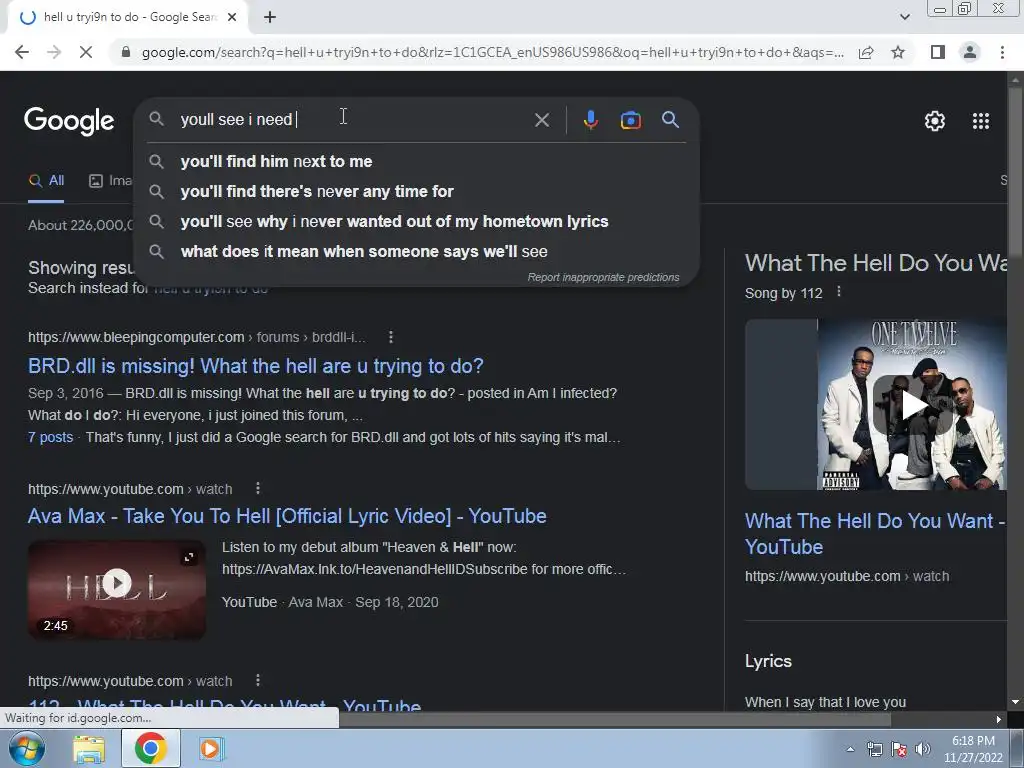The height and width of the screenshot is (768, 1024).
Task: Play the 112 song video thumbnail
Action: click(911, 405)
